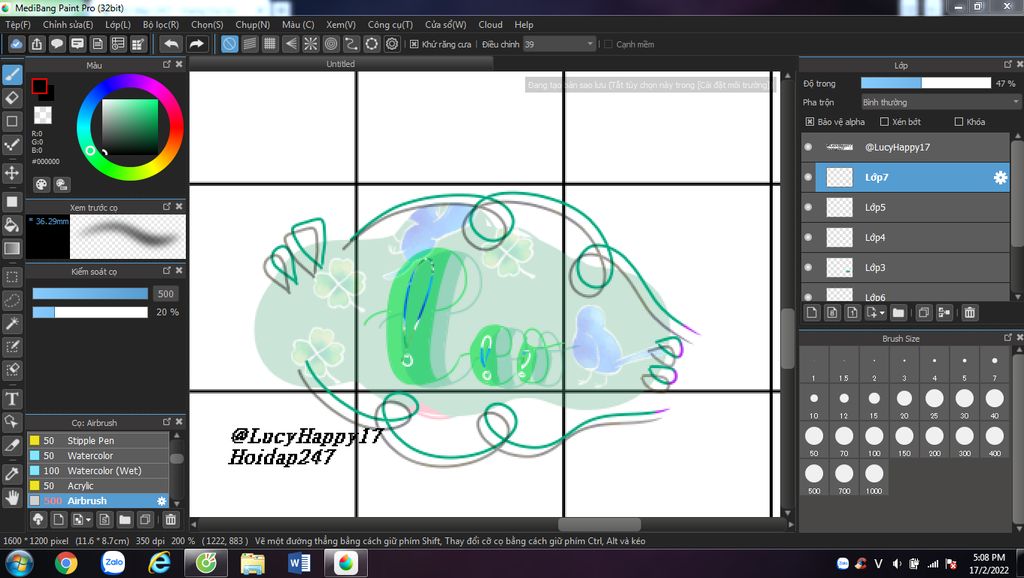
Task: Open the Điều chỉnh correction dropdown
Action: (x=560, y=44)
